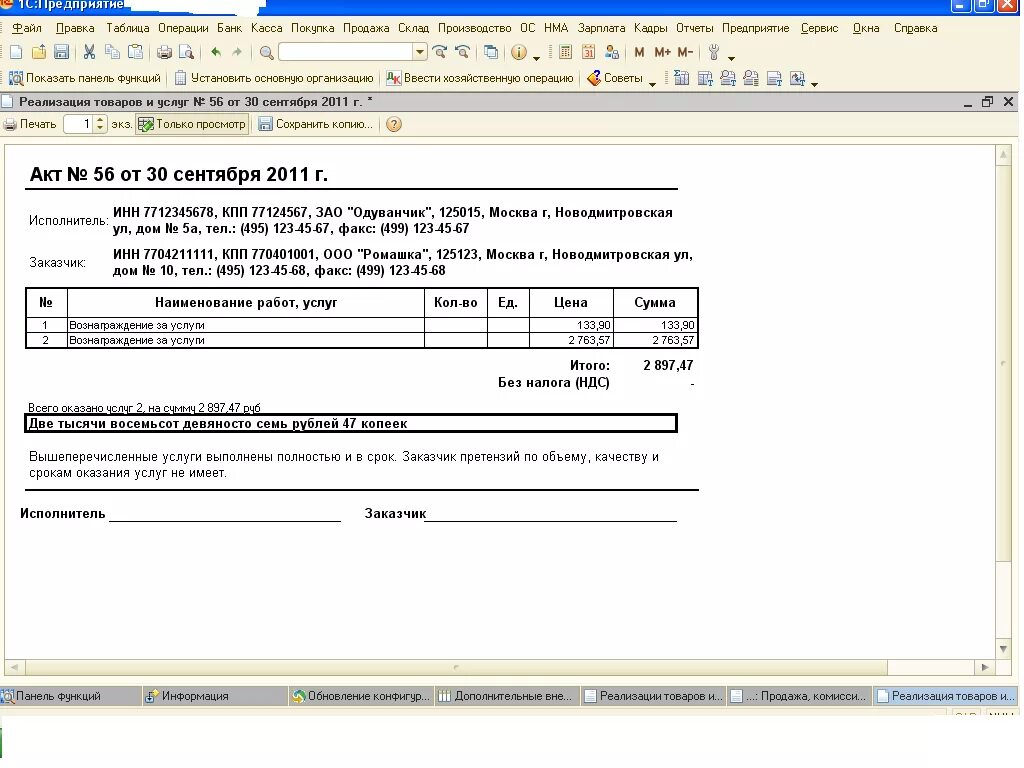Click vertical scrollbar up arrow
This screenshot has height=768, width=1024.
coord(1004,155)
